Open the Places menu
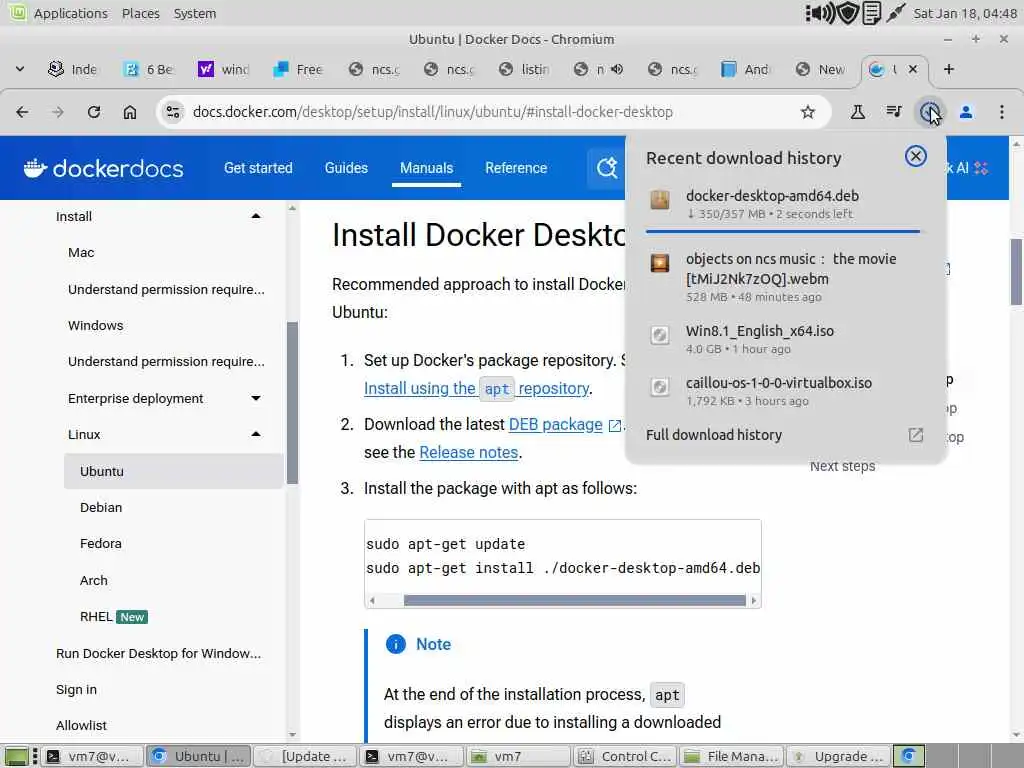This screenshot has width=1024, height=768. (x=140, y=13)
